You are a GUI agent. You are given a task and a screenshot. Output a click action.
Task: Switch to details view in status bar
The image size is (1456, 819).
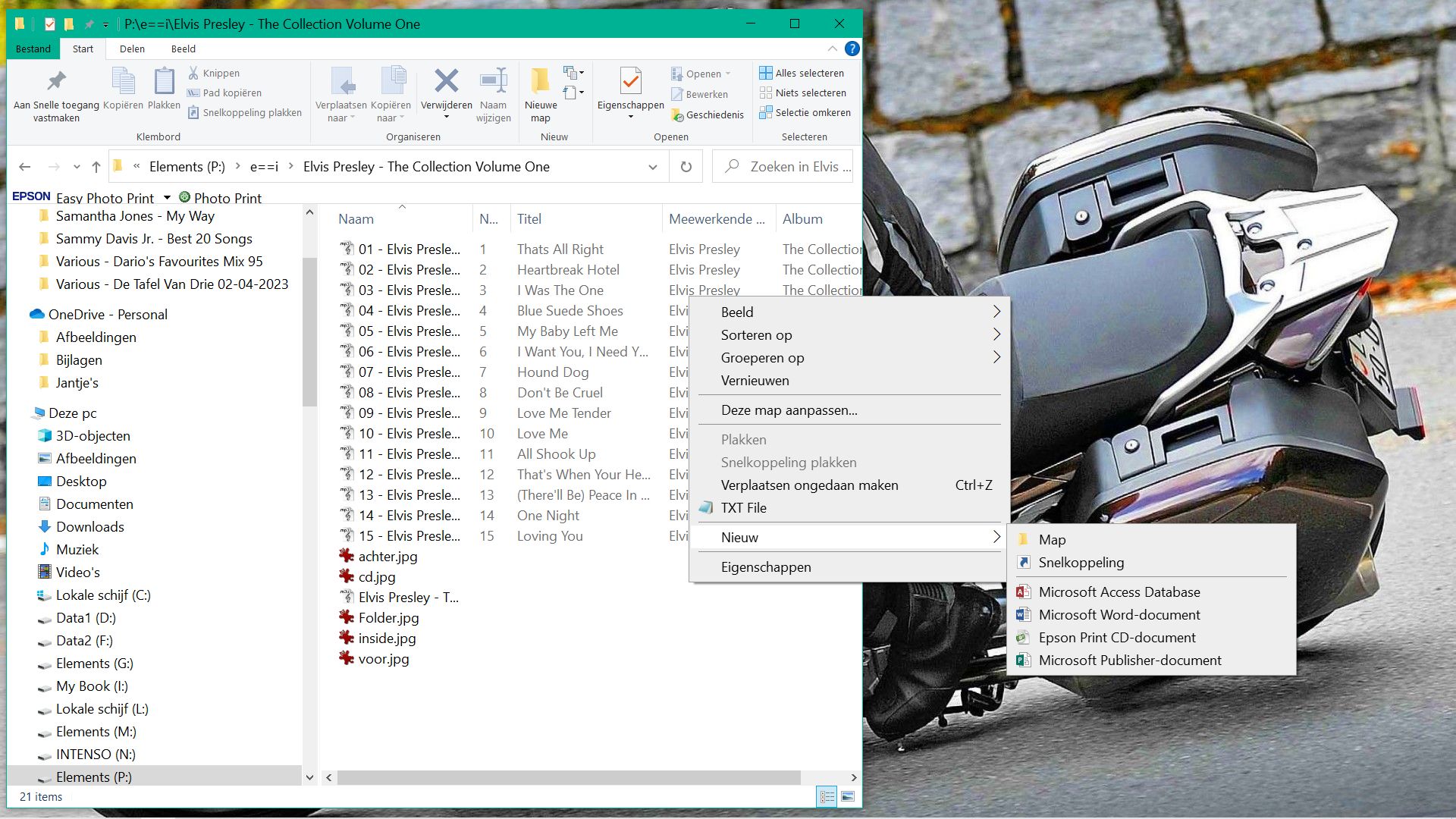point(827,796)
